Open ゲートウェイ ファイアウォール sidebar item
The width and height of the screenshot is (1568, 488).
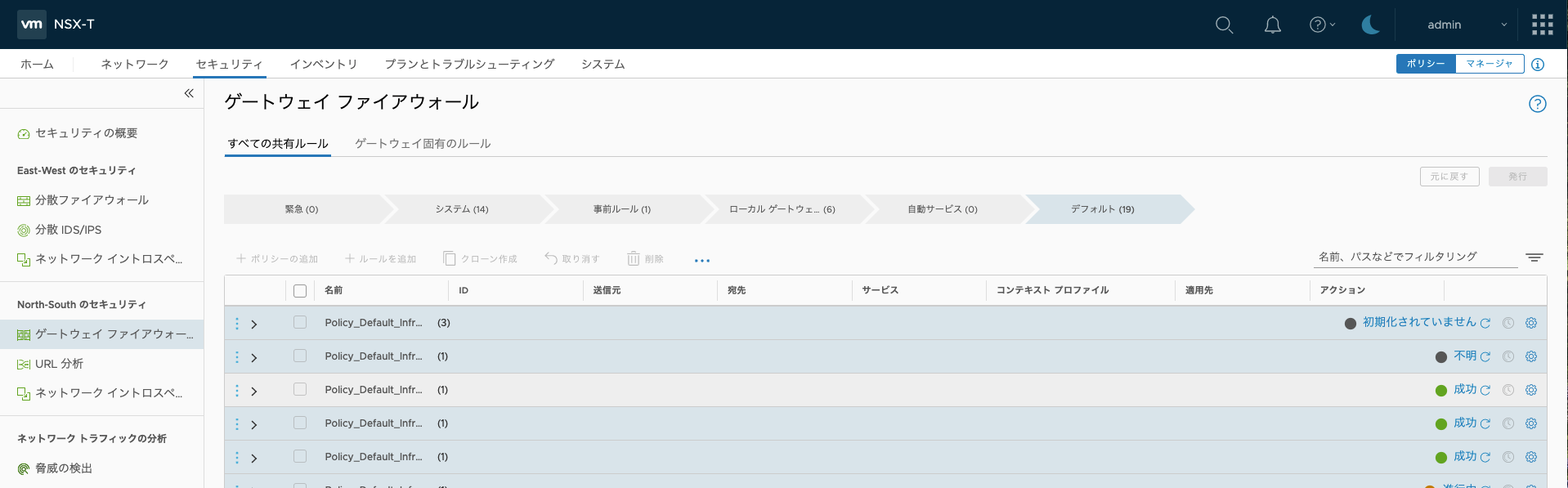pos(101,334)
